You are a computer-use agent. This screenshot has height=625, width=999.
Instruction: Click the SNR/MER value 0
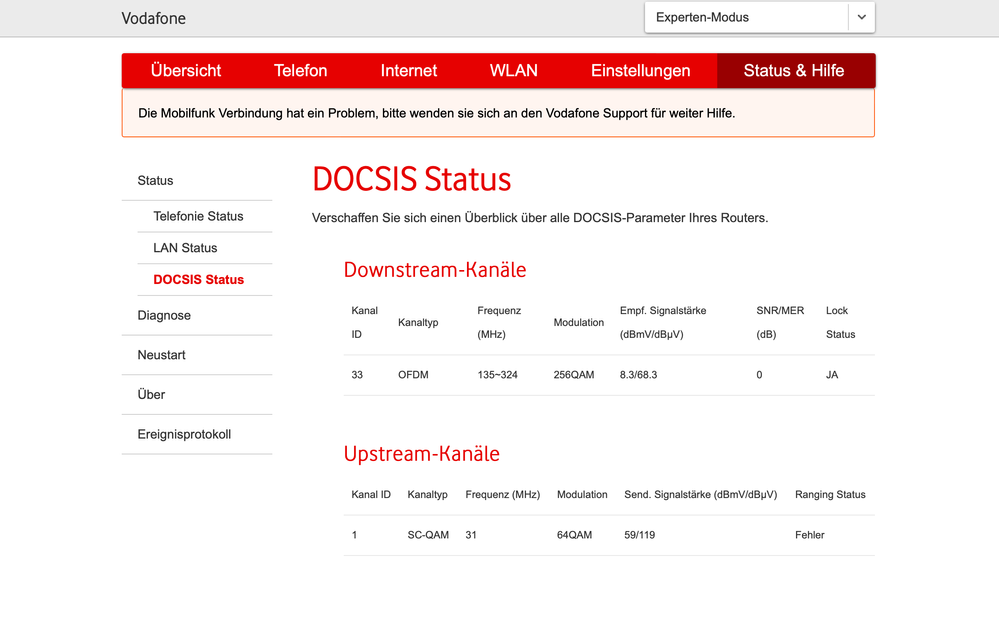tap(759, 375)
